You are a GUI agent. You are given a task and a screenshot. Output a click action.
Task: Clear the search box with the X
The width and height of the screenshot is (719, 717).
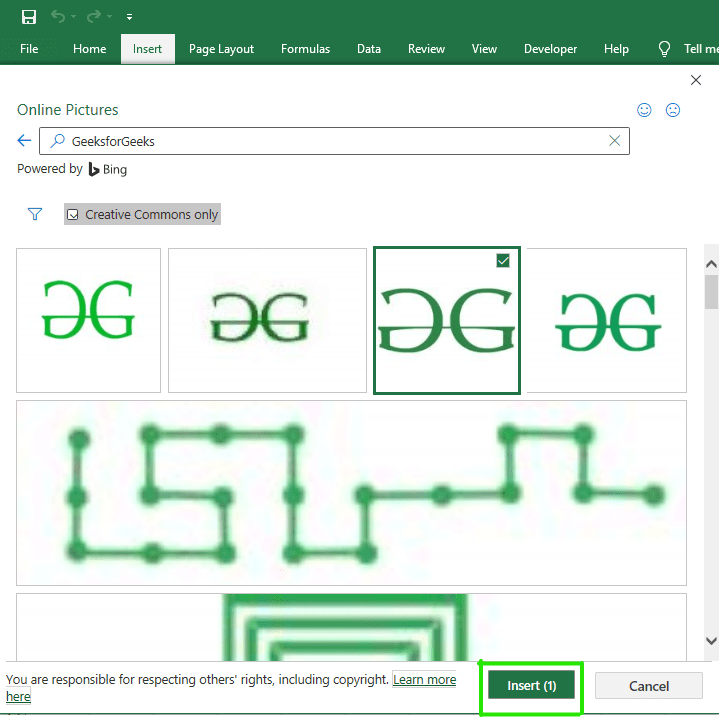coord(614,141)
